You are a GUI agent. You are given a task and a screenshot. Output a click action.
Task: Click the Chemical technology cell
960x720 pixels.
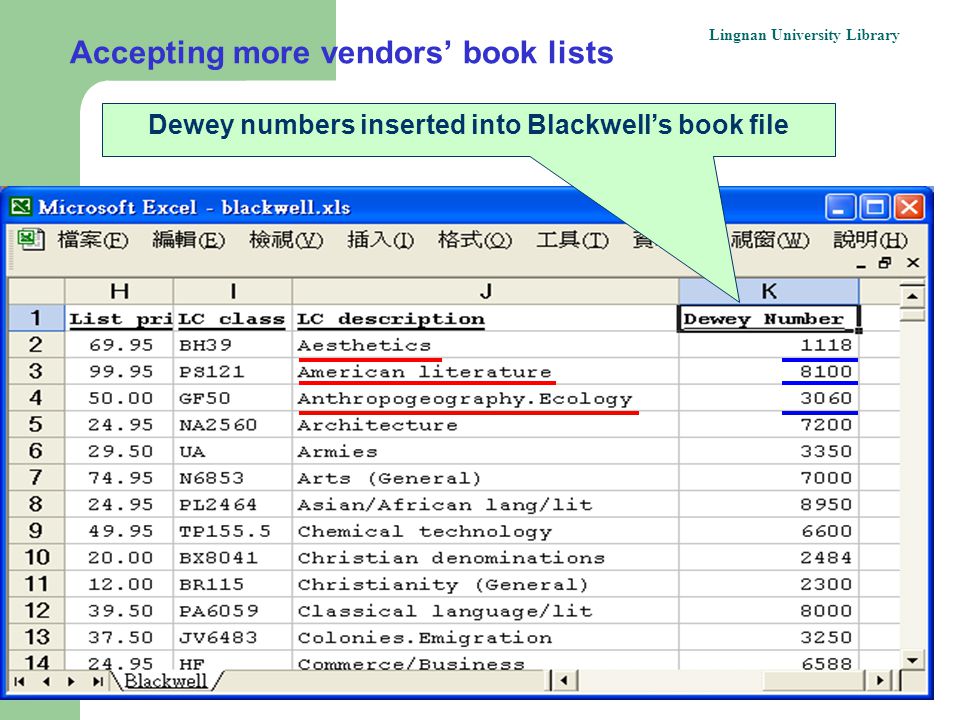486,531
